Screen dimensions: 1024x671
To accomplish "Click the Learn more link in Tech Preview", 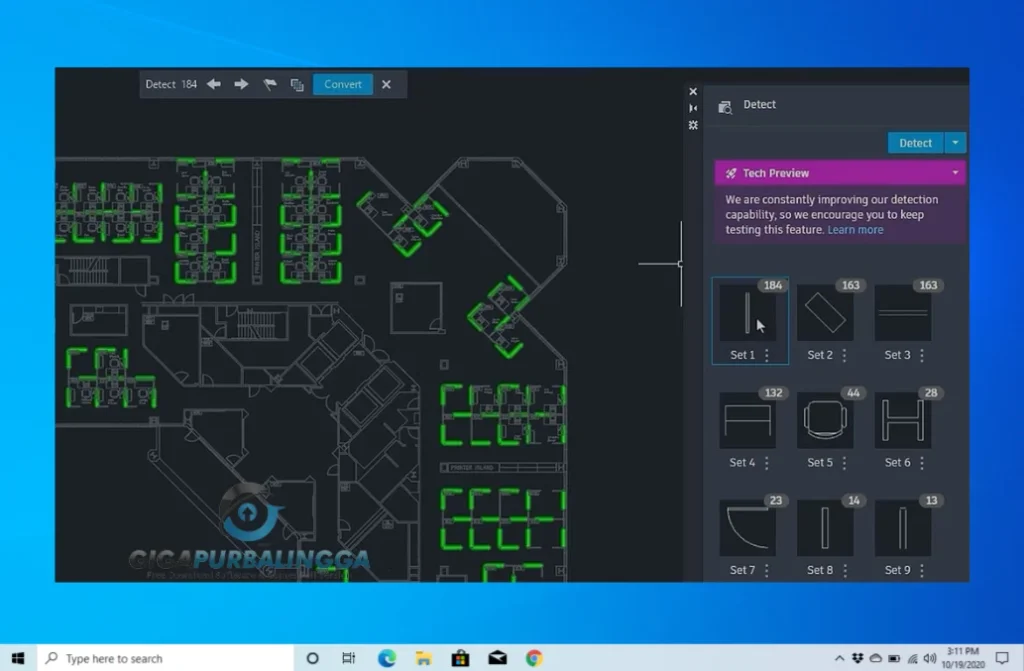I will pos(855,229).
